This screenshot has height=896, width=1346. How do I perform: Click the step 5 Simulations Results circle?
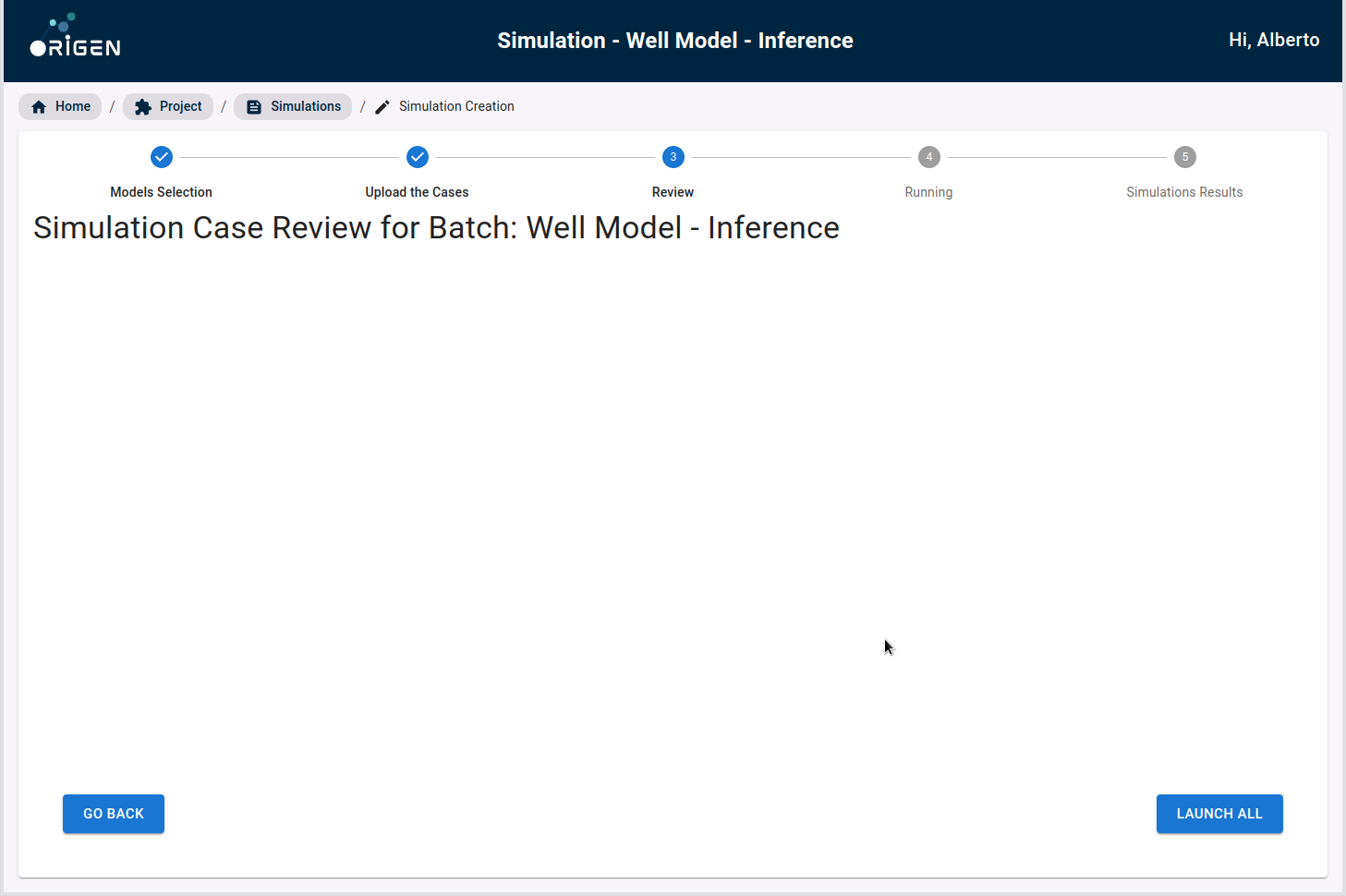click(1185, 157)
